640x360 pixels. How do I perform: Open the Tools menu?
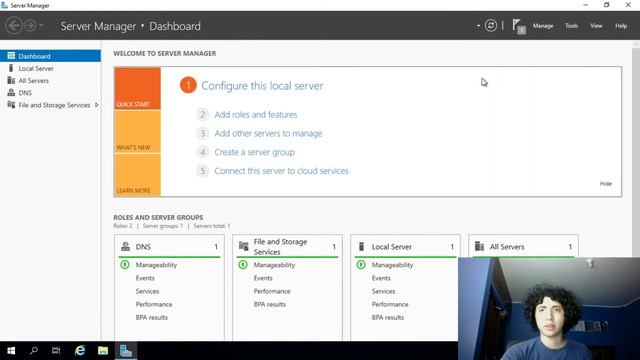(571, 26)
